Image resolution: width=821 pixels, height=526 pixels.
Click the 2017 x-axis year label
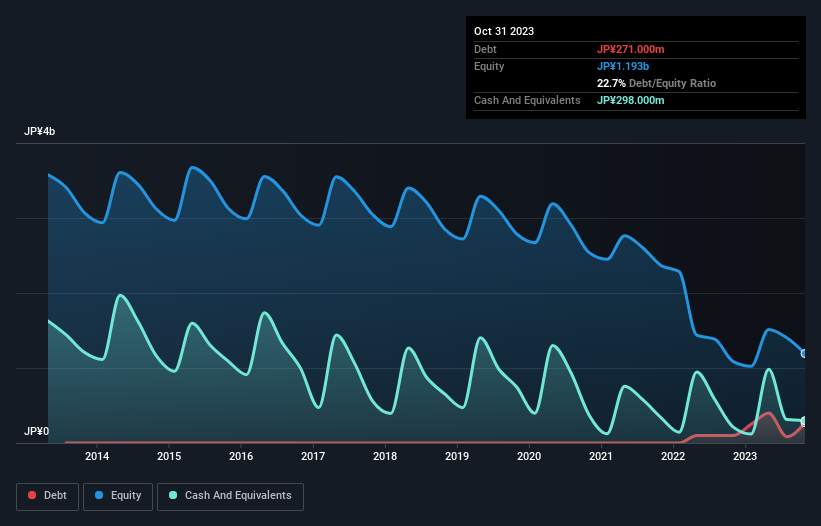pyautogui.click(x=313, y=456)
